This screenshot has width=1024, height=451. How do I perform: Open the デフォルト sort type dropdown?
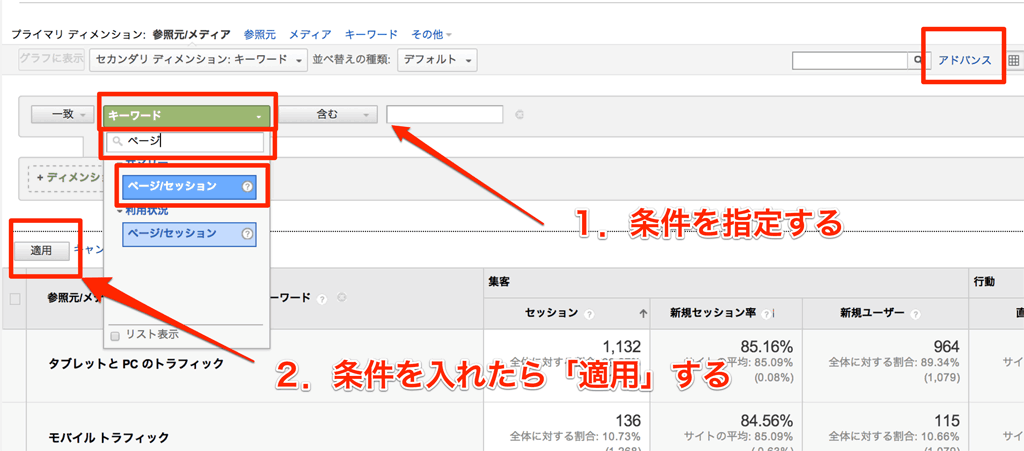click(436, 60)
